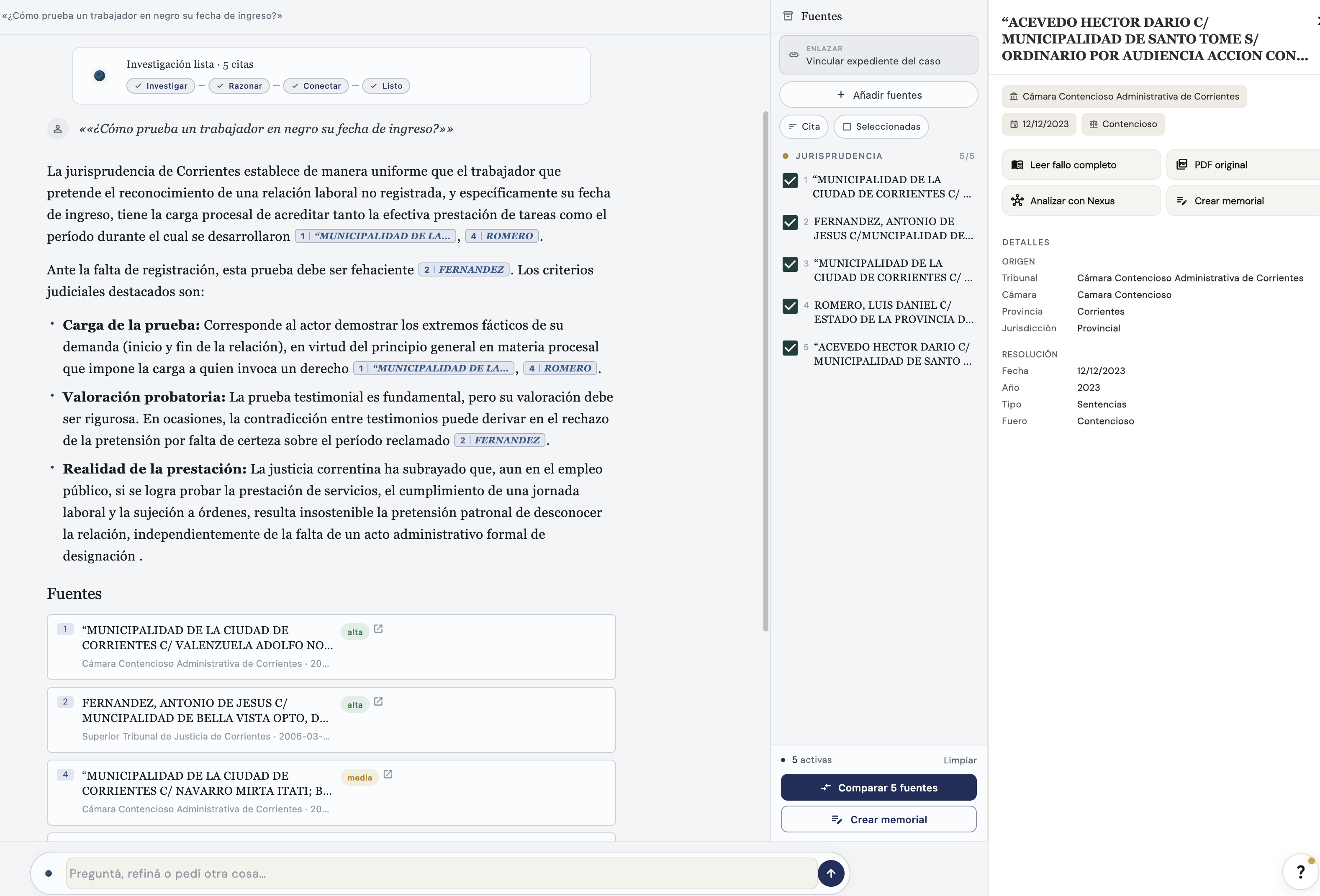Click Crear memorial in Fuentes panel
This screenshot has width=1320, height=896.
click(x=878, y=819)
